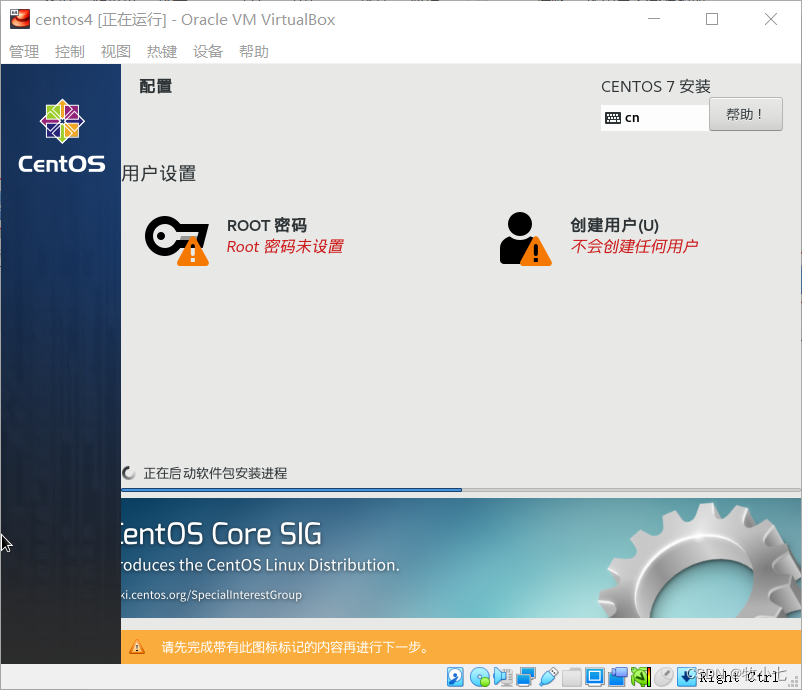Click the keyboard capture arrow icon
Viewport: 802px width, 690px height.
[x=686, y=677]
